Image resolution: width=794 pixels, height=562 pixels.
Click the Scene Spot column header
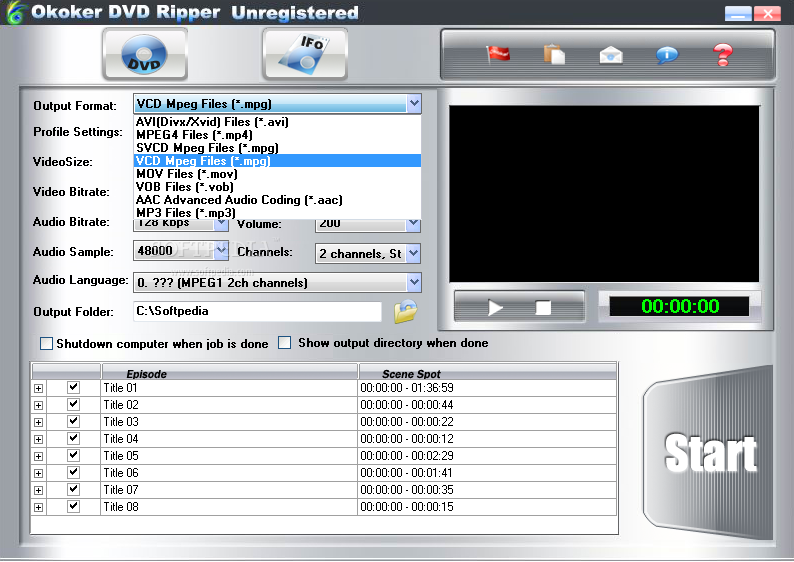(487, 374)
